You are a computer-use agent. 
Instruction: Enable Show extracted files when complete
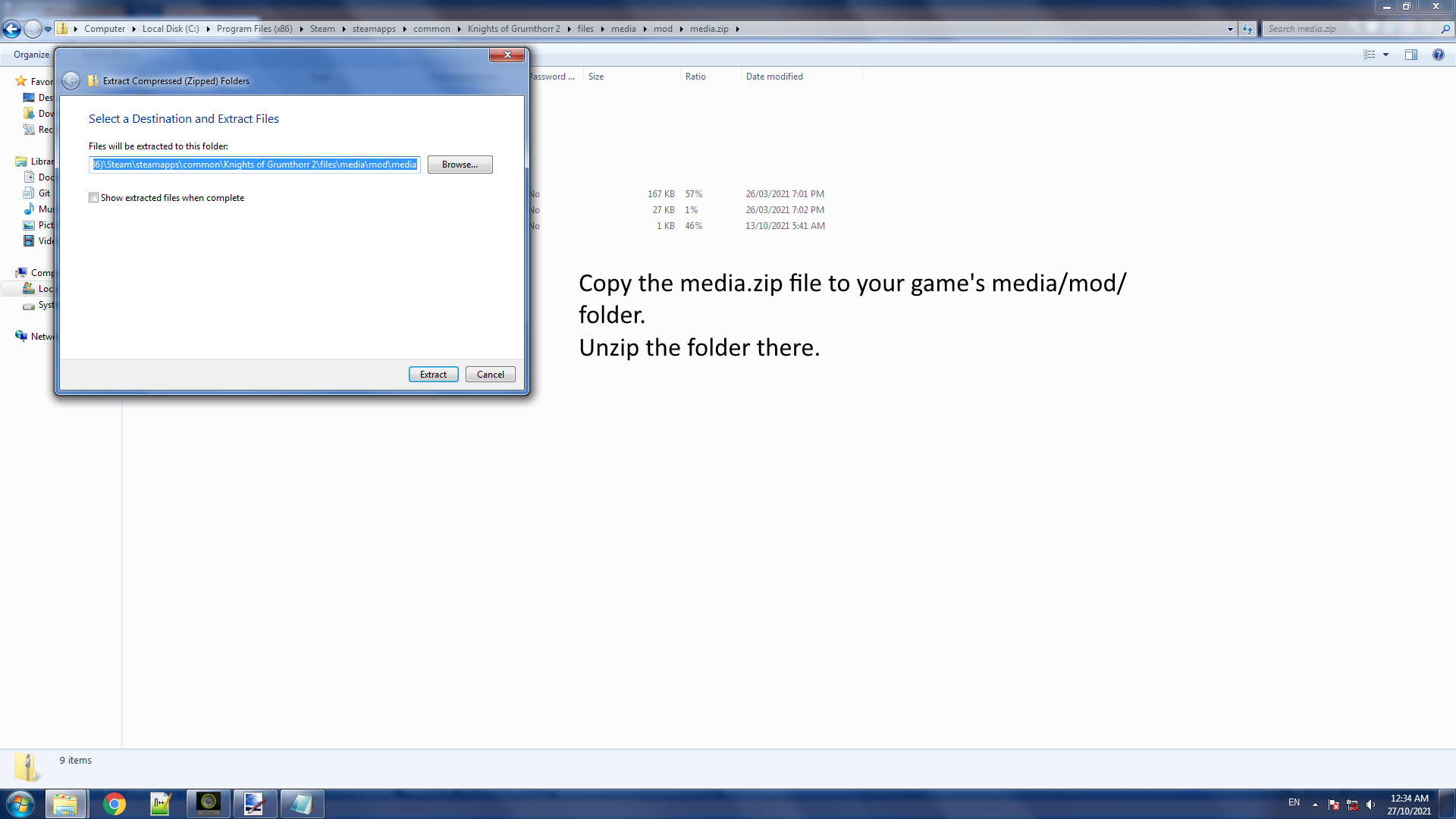(93, 198)
